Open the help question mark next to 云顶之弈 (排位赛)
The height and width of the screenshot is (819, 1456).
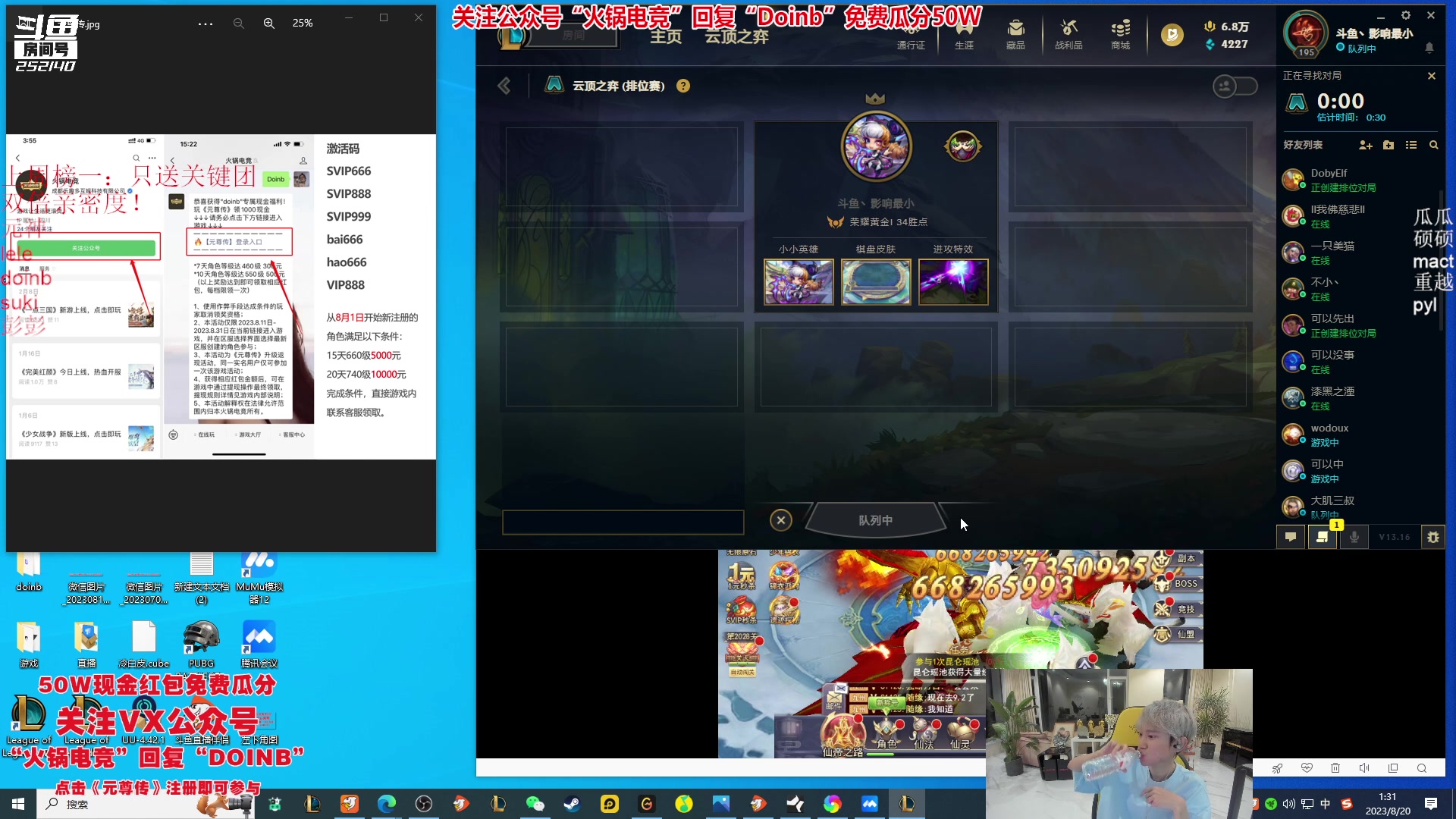tap(683, 86)
